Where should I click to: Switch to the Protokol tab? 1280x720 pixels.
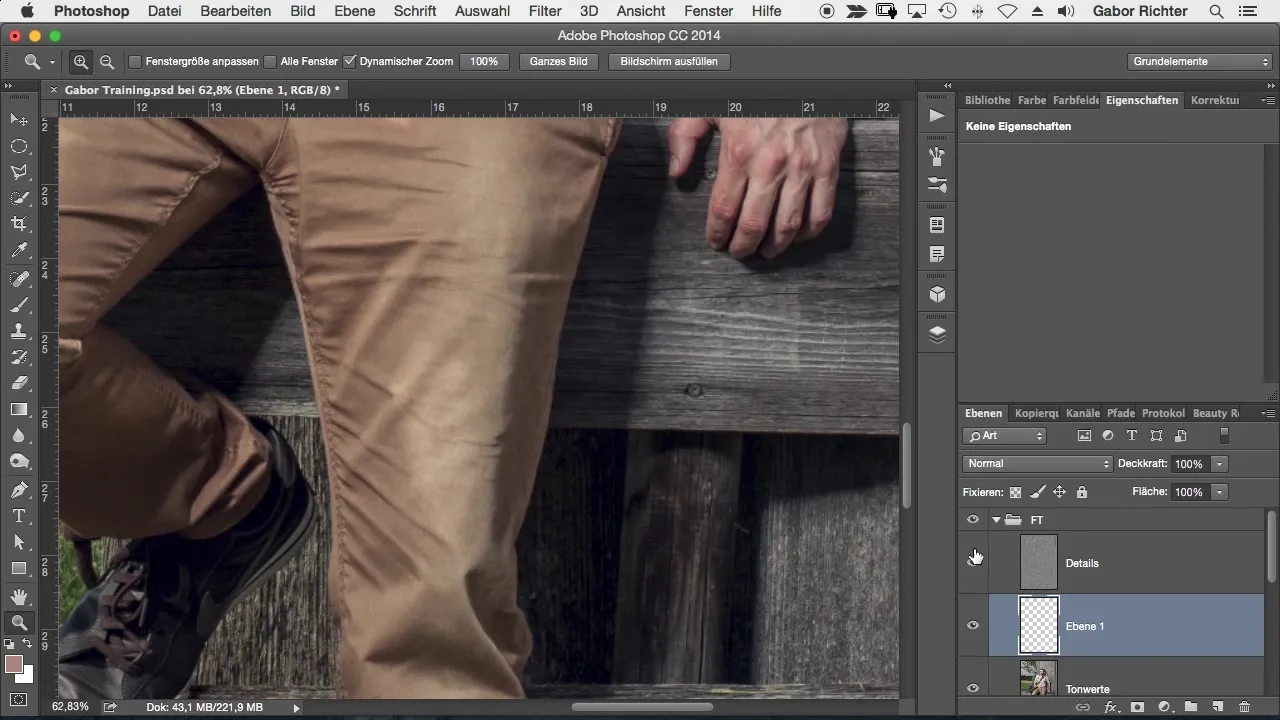(x=1163, y=413)
